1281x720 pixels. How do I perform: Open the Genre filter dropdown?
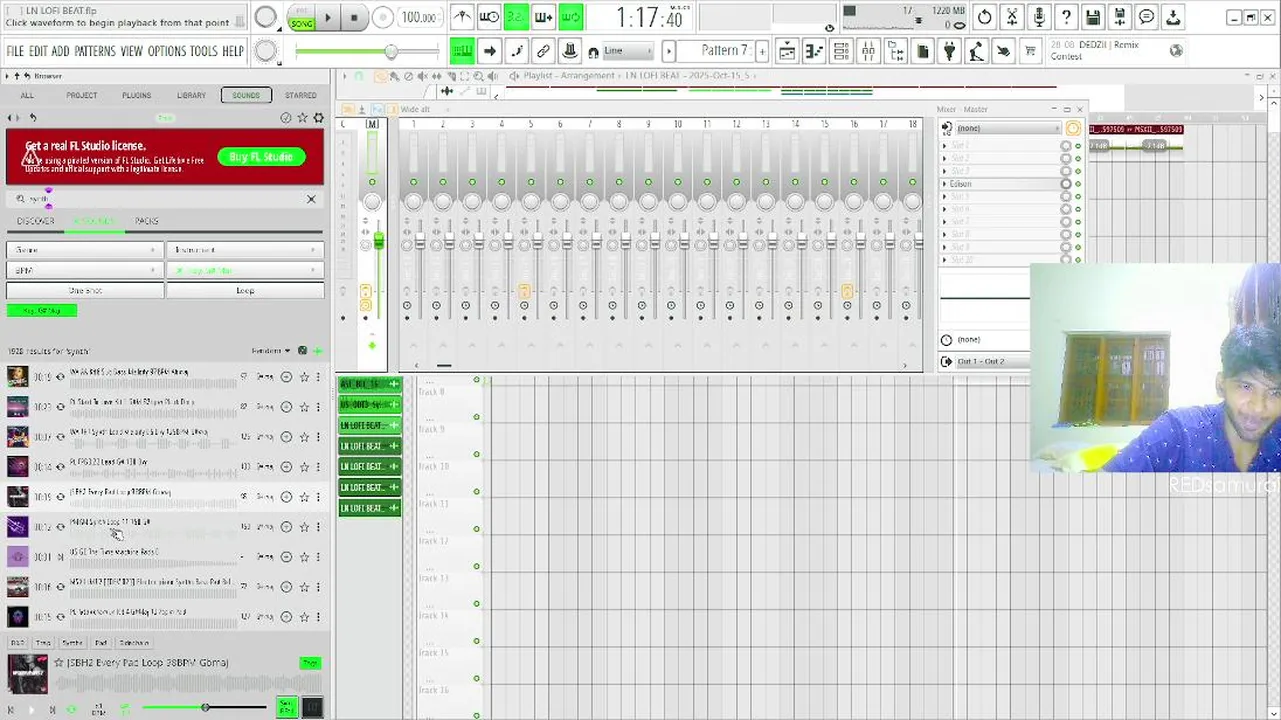click(x=85, y=250)
